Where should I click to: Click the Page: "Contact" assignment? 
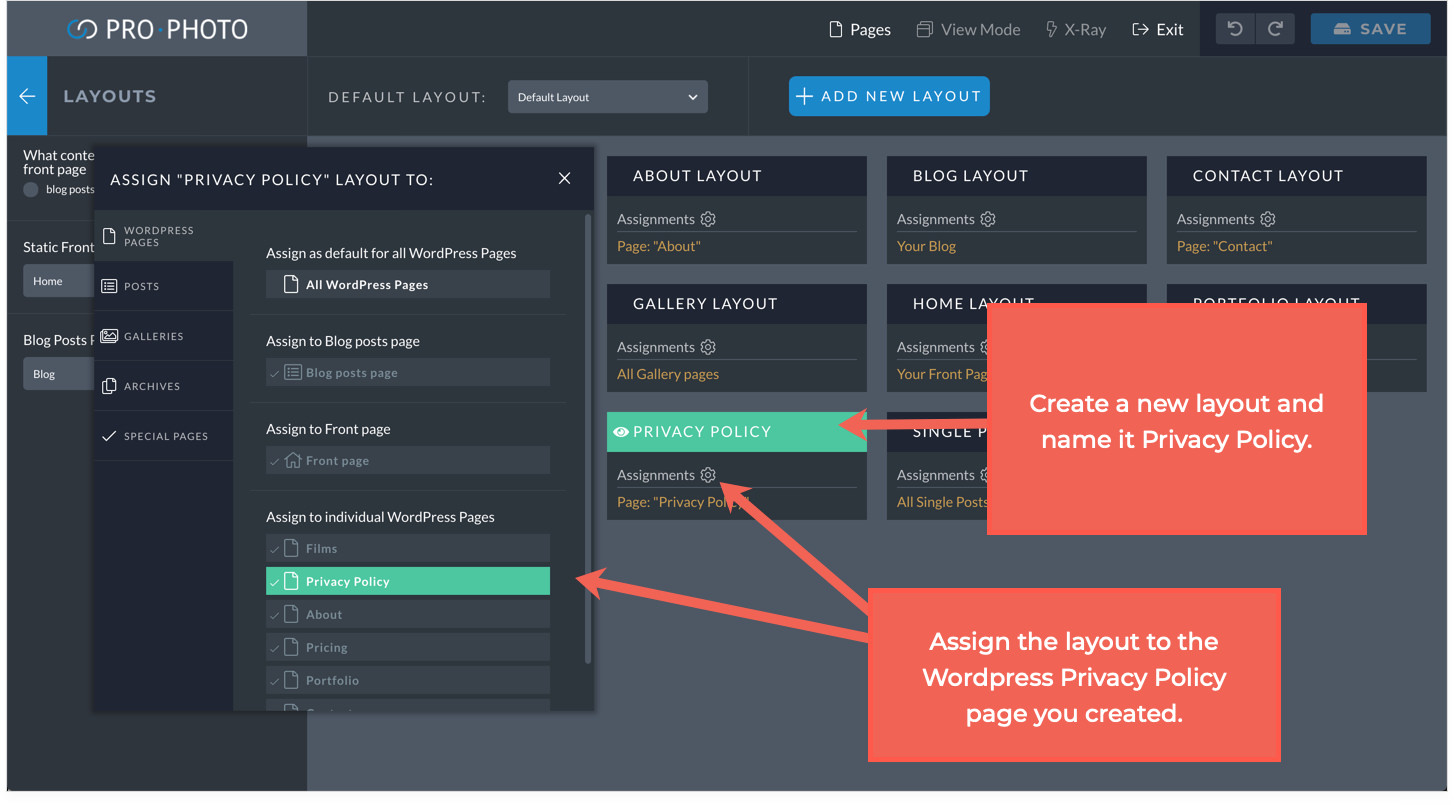tap(1224, 246)
